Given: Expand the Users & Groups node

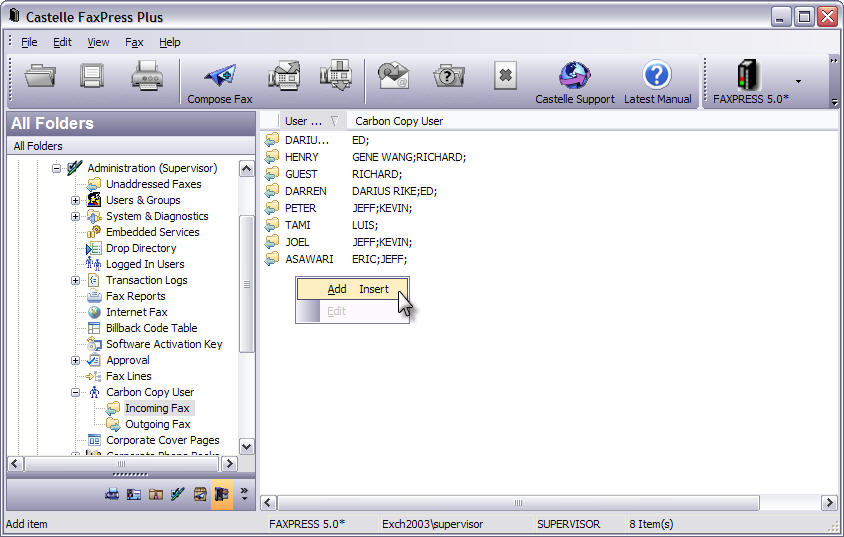Looking at the screenshot, I should coord(75,201).
